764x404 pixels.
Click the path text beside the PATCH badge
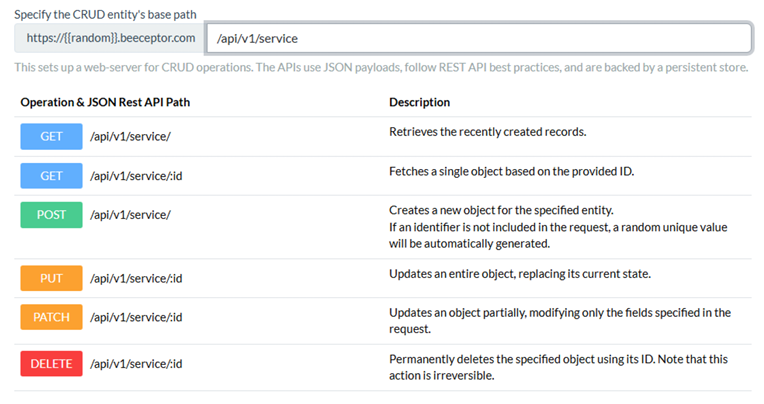(x=136, y=317)
